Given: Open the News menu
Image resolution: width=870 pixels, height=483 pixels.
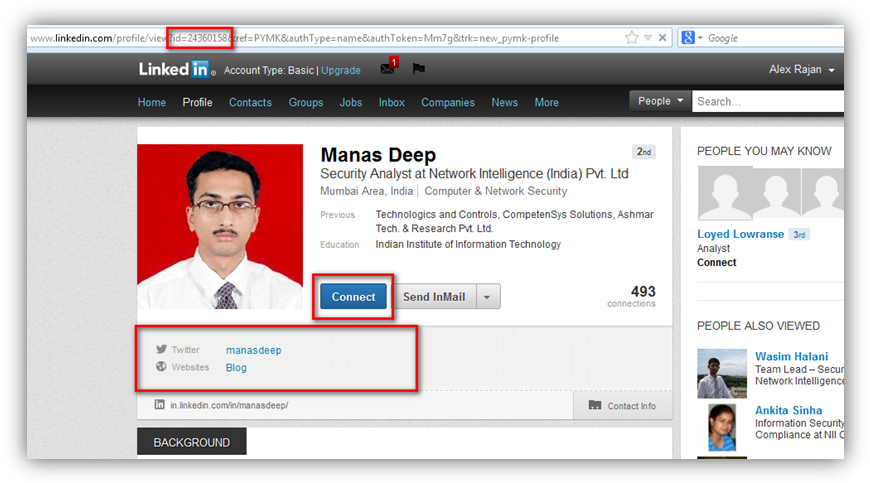Looking at the screenshot, I should [x=504, y=103].
